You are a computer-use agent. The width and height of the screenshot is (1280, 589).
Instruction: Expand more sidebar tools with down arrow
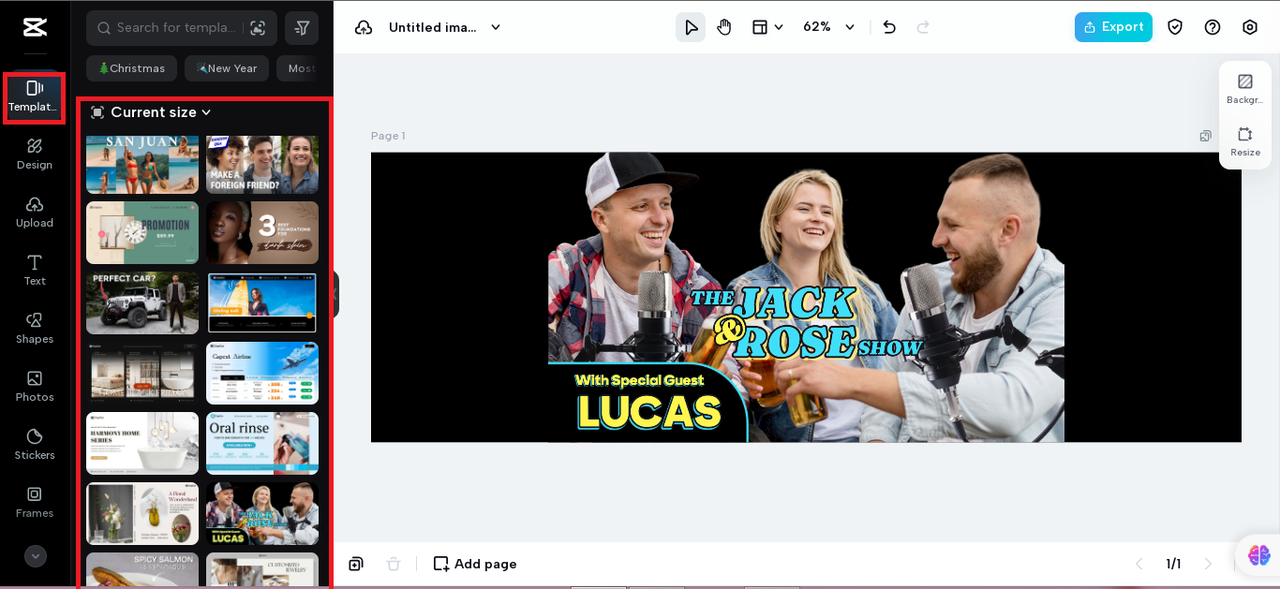(35, 556)
